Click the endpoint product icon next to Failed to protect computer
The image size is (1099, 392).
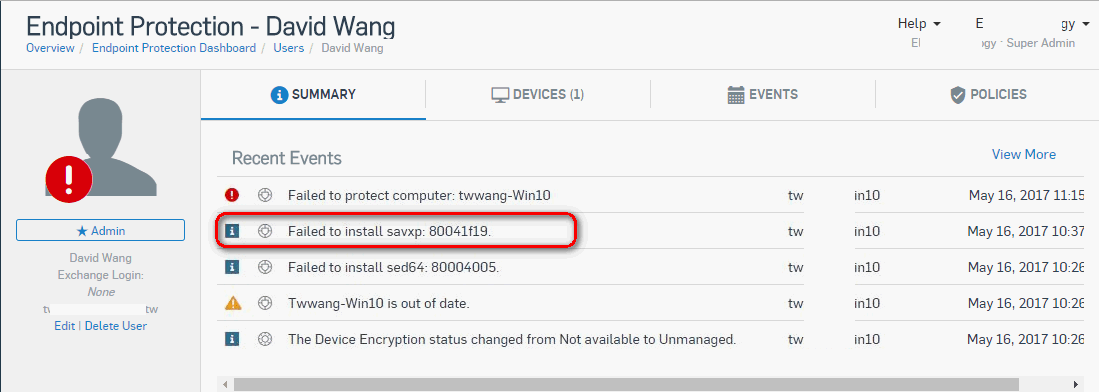point(264,195)
